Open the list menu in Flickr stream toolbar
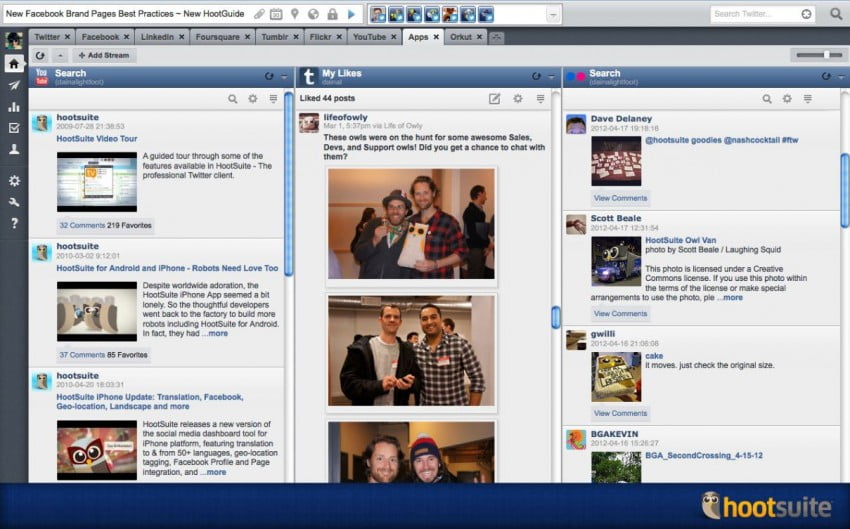Screen dimensions: 850x529 808,99
